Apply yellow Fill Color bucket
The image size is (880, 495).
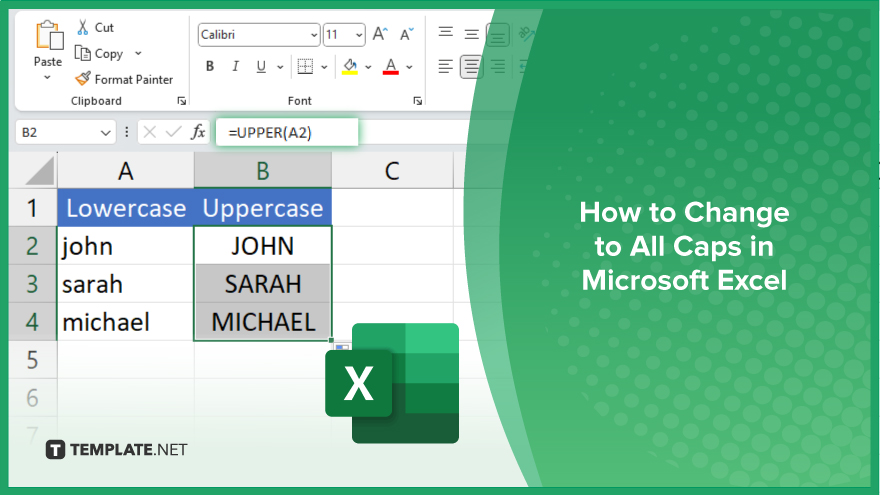(x=350, y=66)
